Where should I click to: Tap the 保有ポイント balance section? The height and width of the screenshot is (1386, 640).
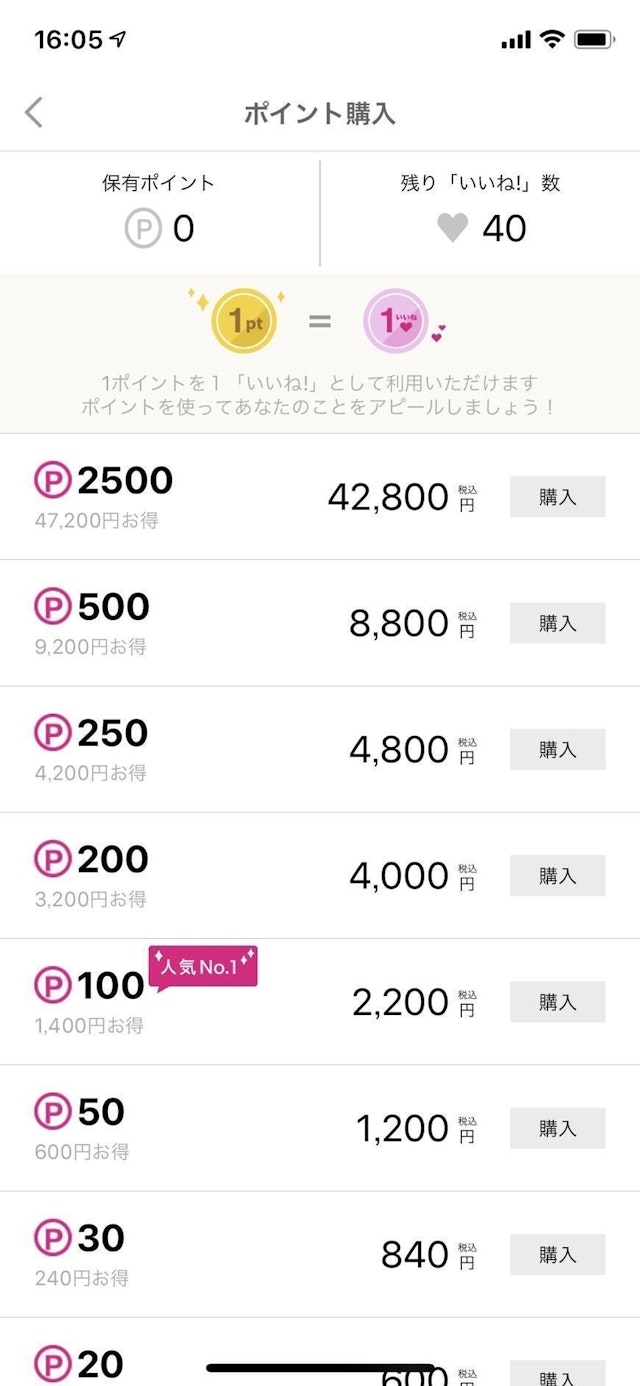tap(159, 210)
